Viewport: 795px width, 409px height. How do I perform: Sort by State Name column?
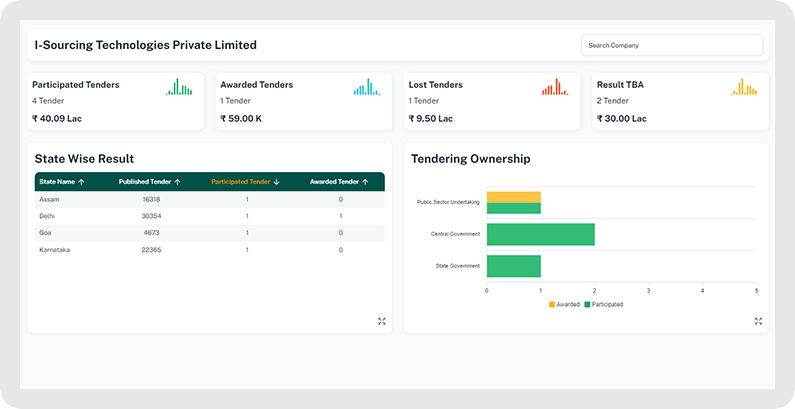coord(61,182)
